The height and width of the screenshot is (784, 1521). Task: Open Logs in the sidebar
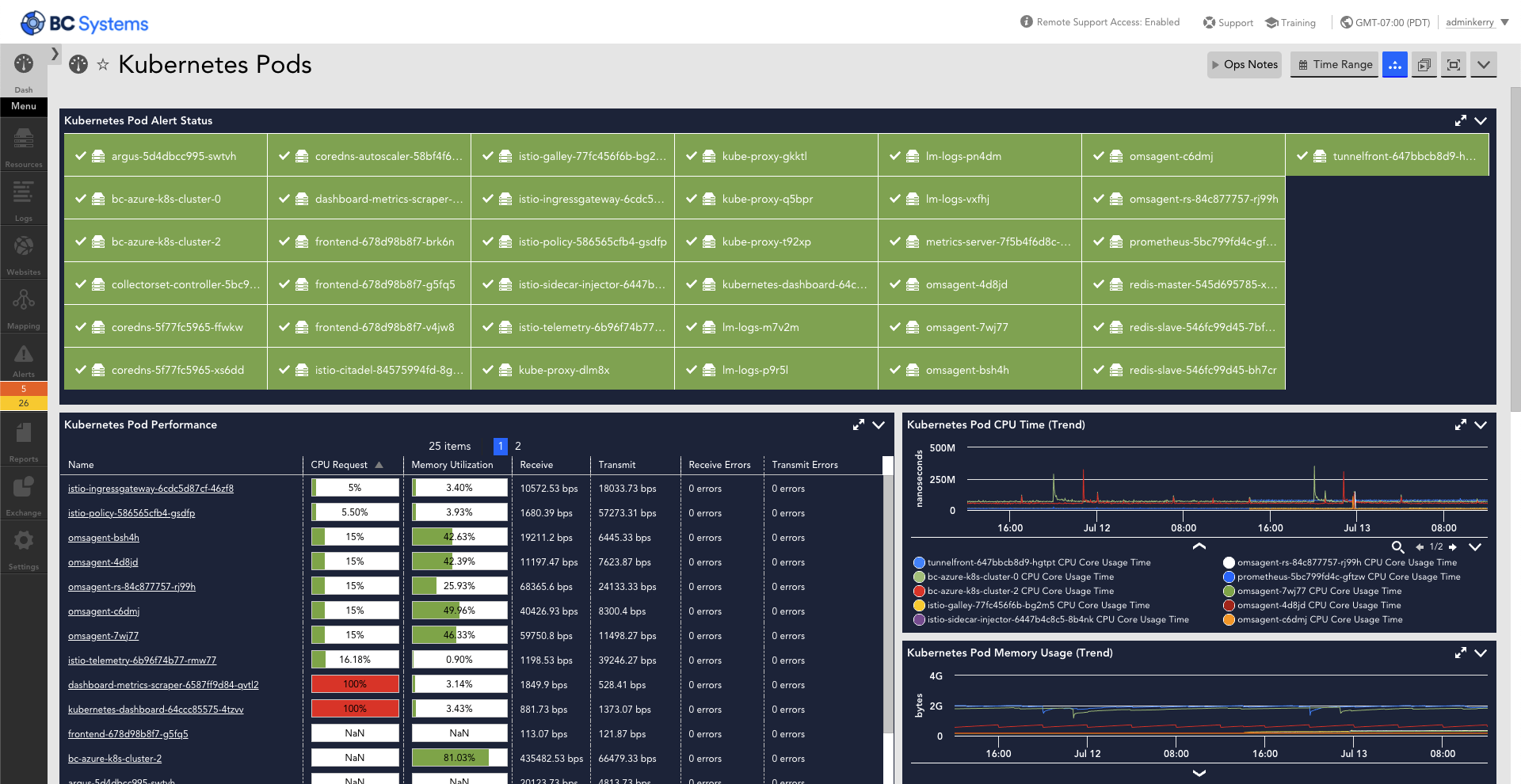coord(24,200)
